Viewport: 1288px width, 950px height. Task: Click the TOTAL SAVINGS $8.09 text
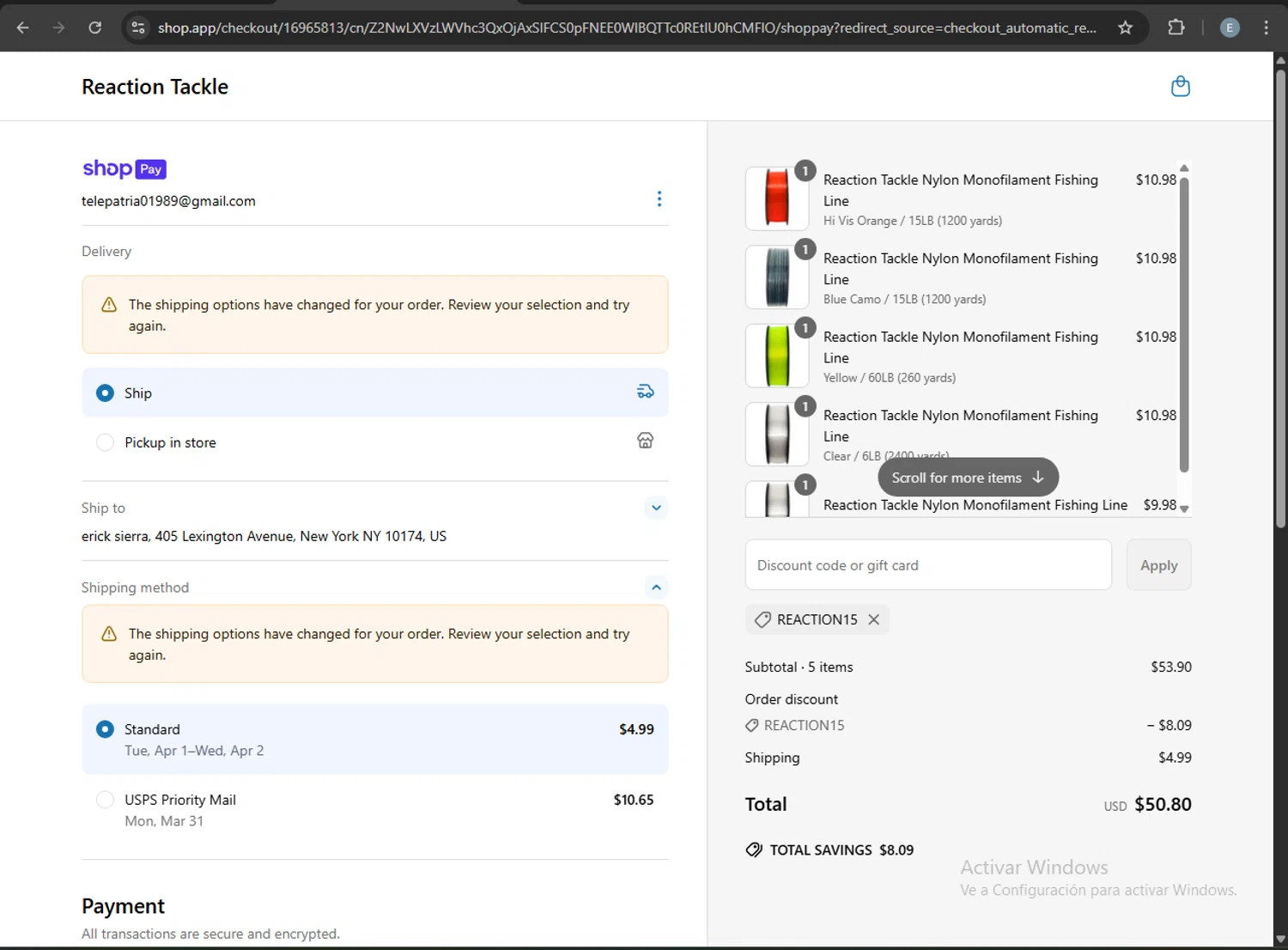tap(841, 850)
